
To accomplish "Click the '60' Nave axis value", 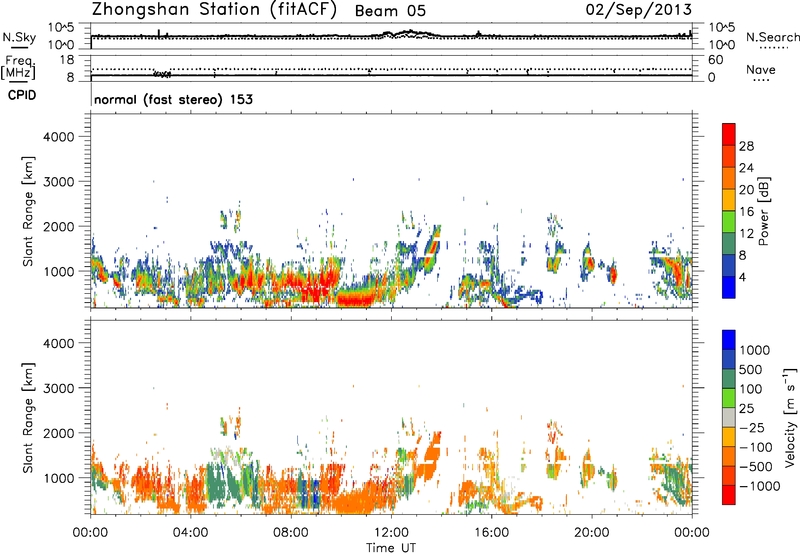I will click(715, 60).
